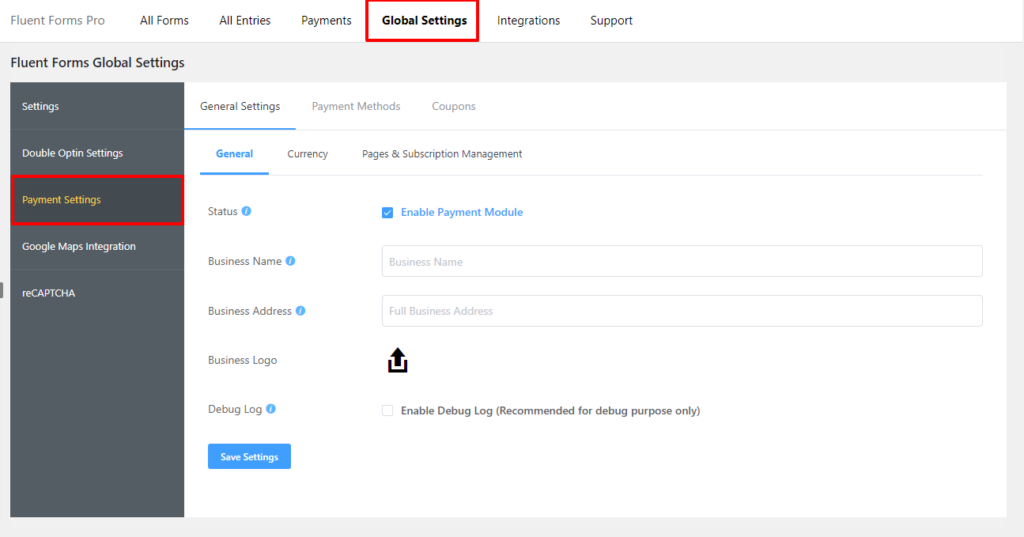Open All Entries in top navigation

(245, 20)
